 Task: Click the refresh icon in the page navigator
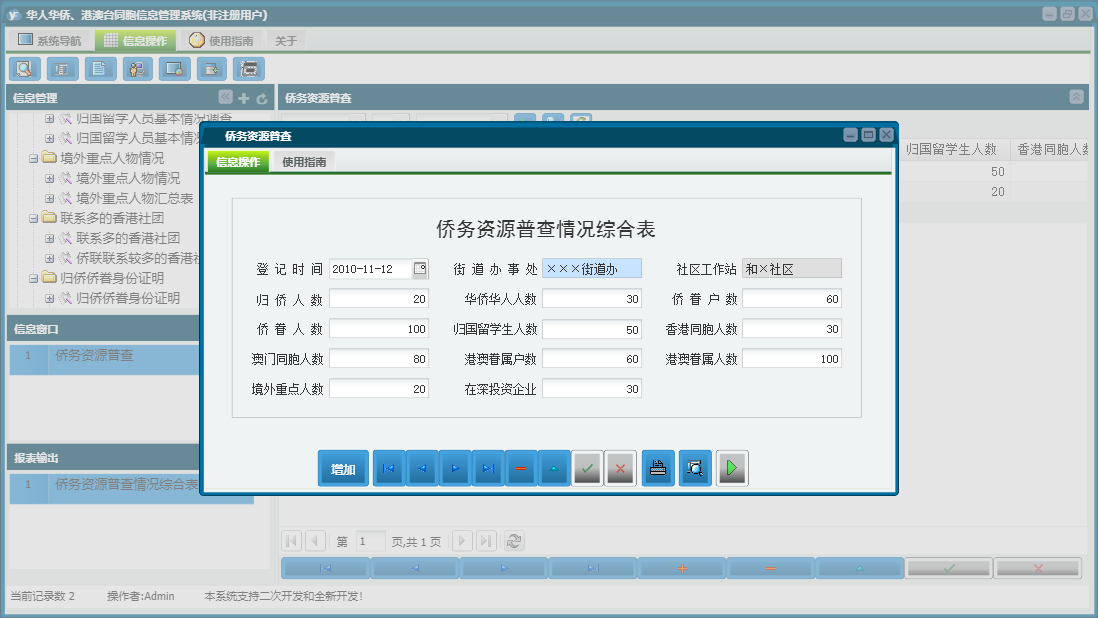pyautogui.click(x=514, y=541)
